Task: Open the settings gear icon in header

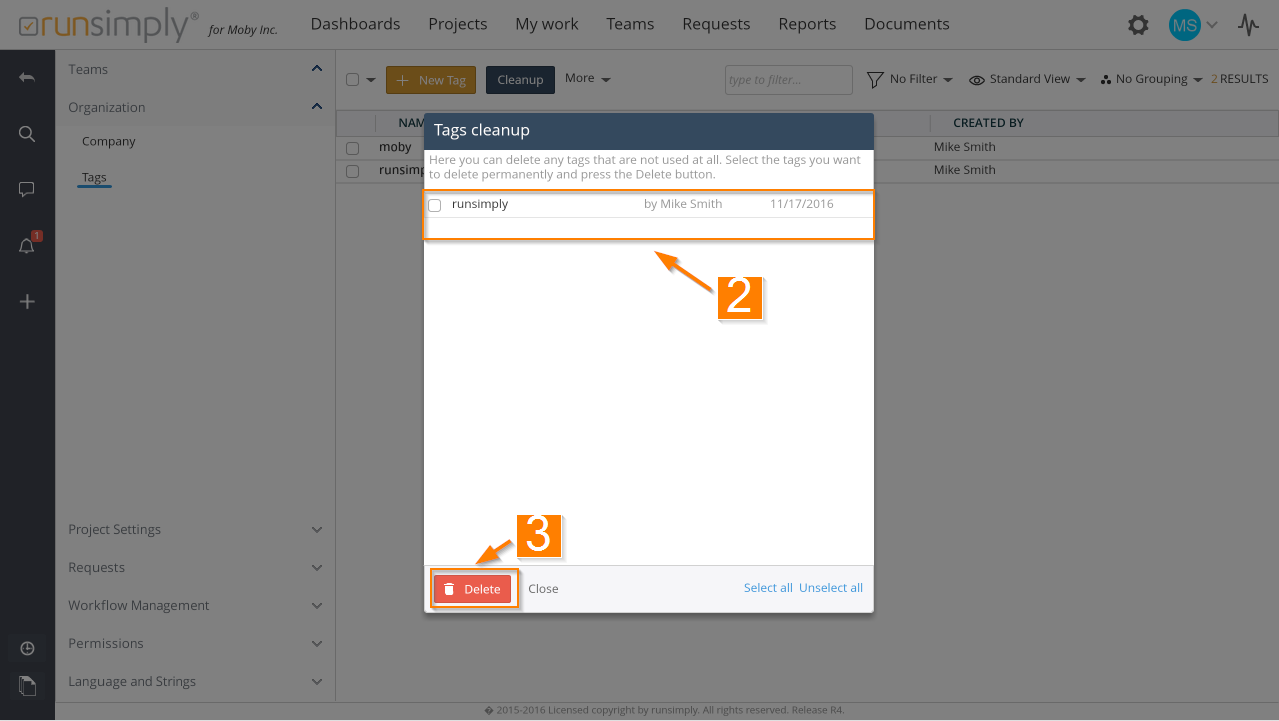Action: tap(1138, 25)
